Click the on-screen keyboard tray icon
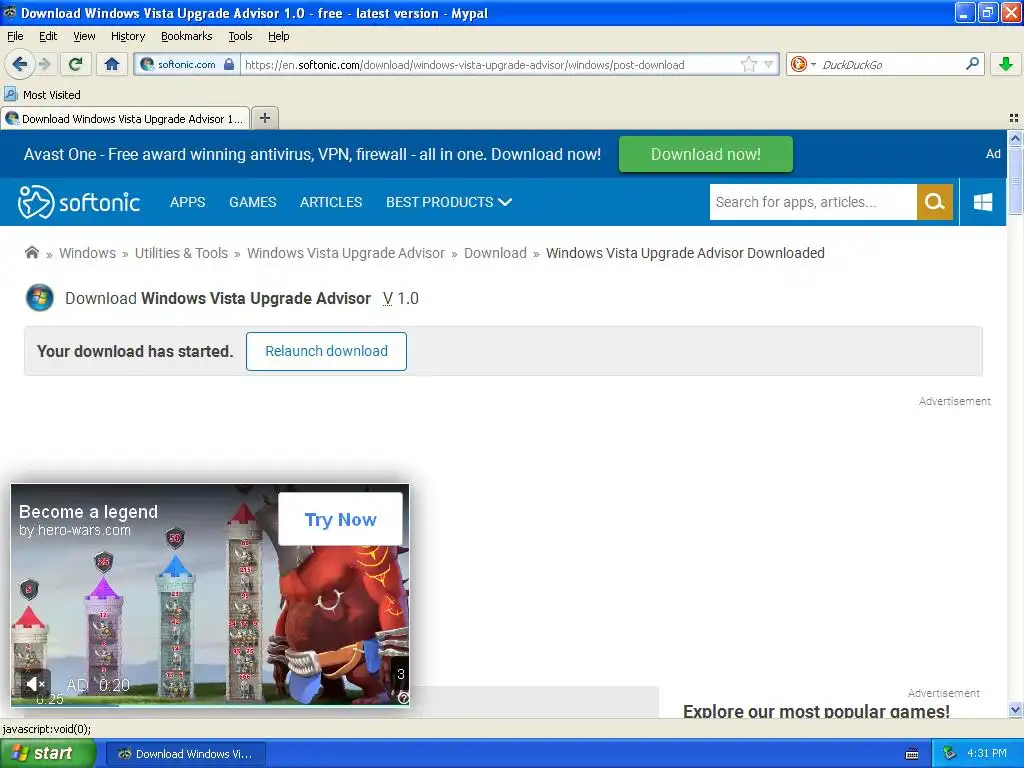Screen dimensions: 1024x768 [x=912, y=754]
